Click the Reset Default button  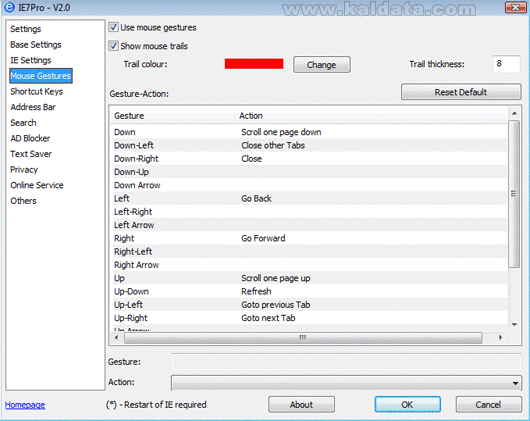(x=461, y=92)
